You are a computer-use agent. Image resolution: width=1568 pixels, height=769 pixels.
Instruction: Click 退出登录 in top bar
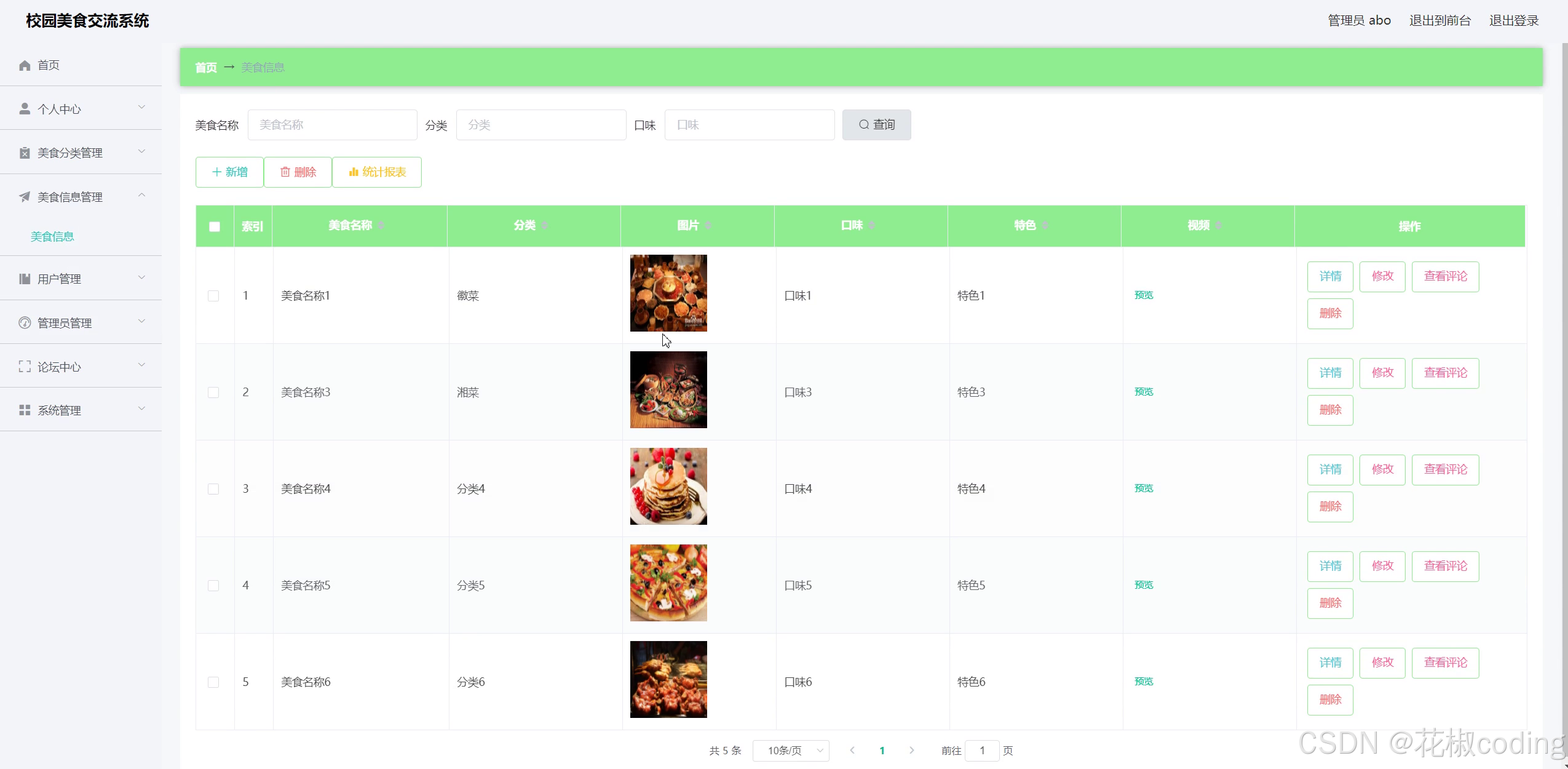(1513, 20)
